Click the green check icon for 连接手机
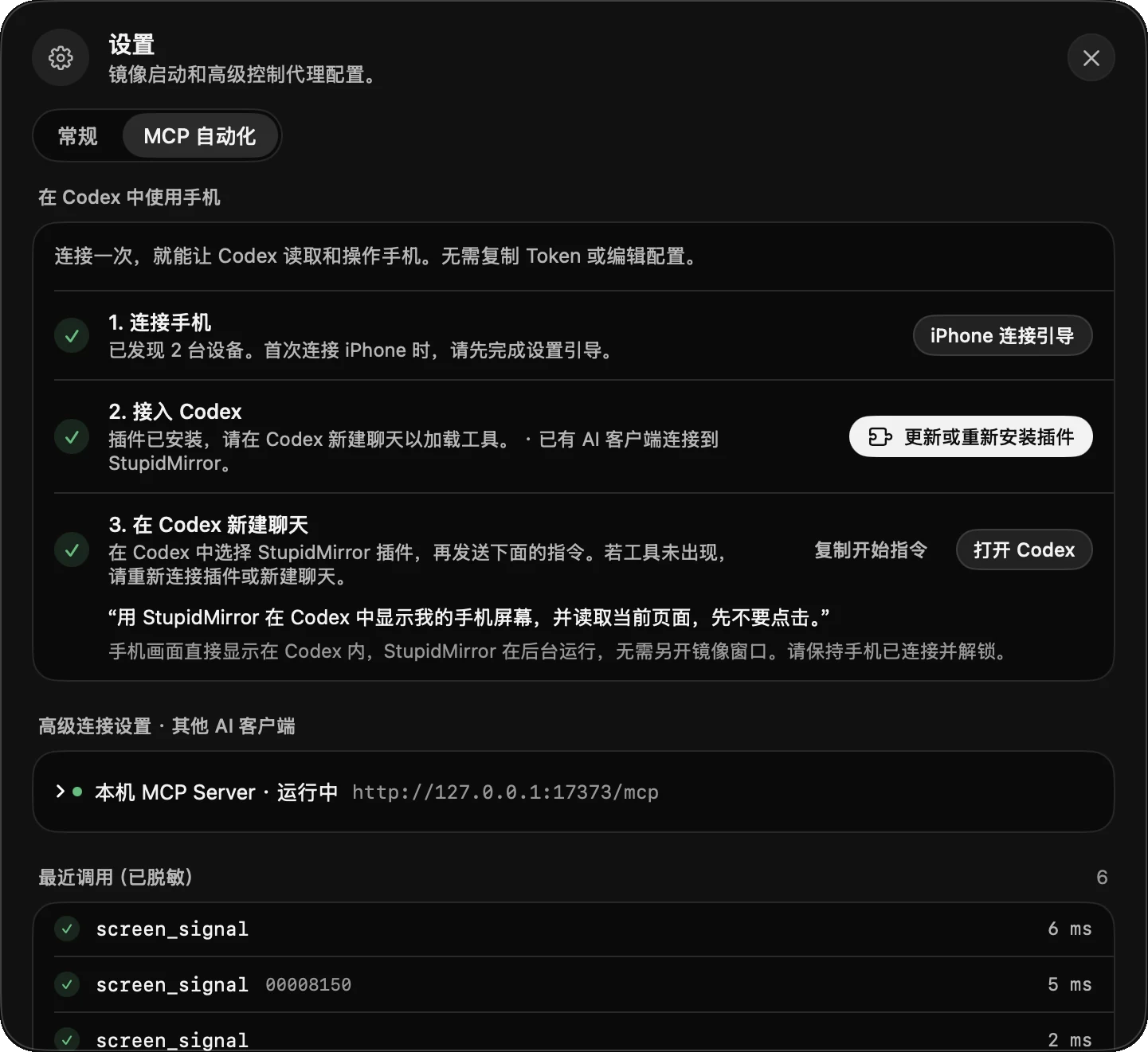Image resolution: width=1148 pixels, height=1052 pixels. [x=72, y=335]
